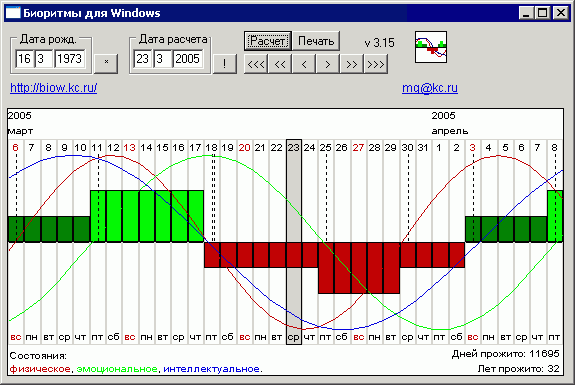
Task: Click the 'физическое' legend label
Action: point(40,368)
